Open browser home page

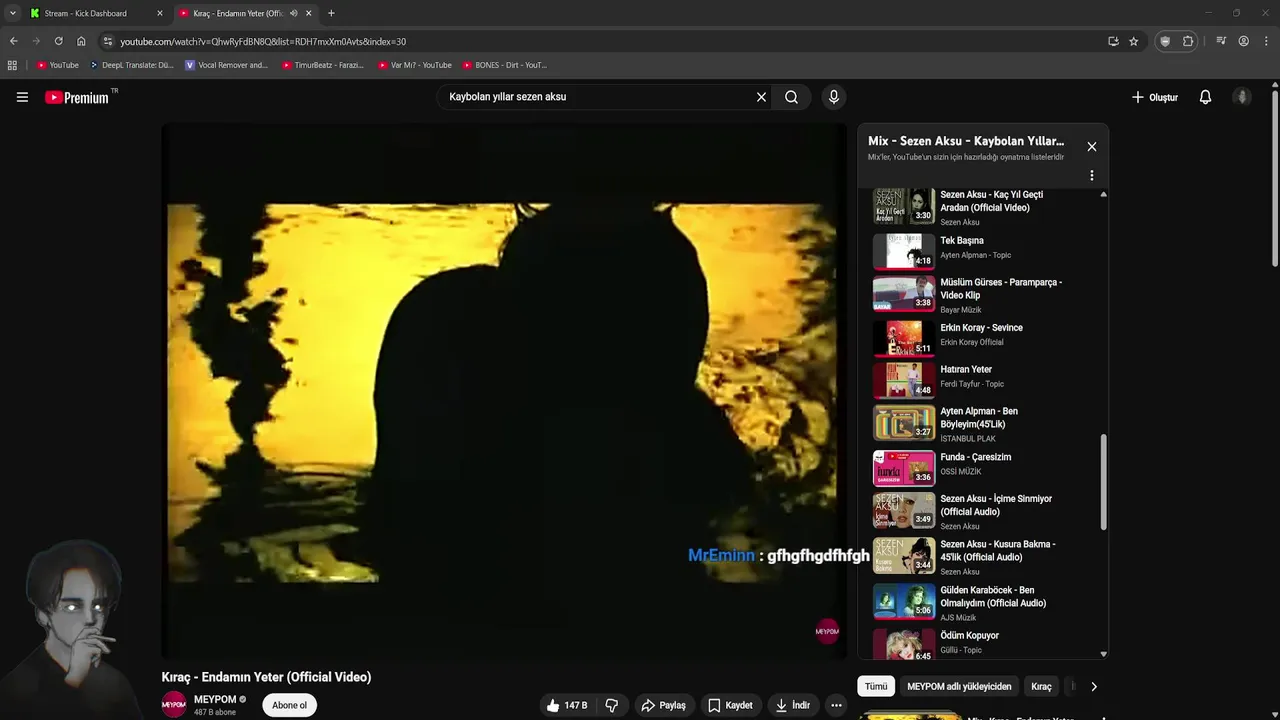tap(81, 41)
